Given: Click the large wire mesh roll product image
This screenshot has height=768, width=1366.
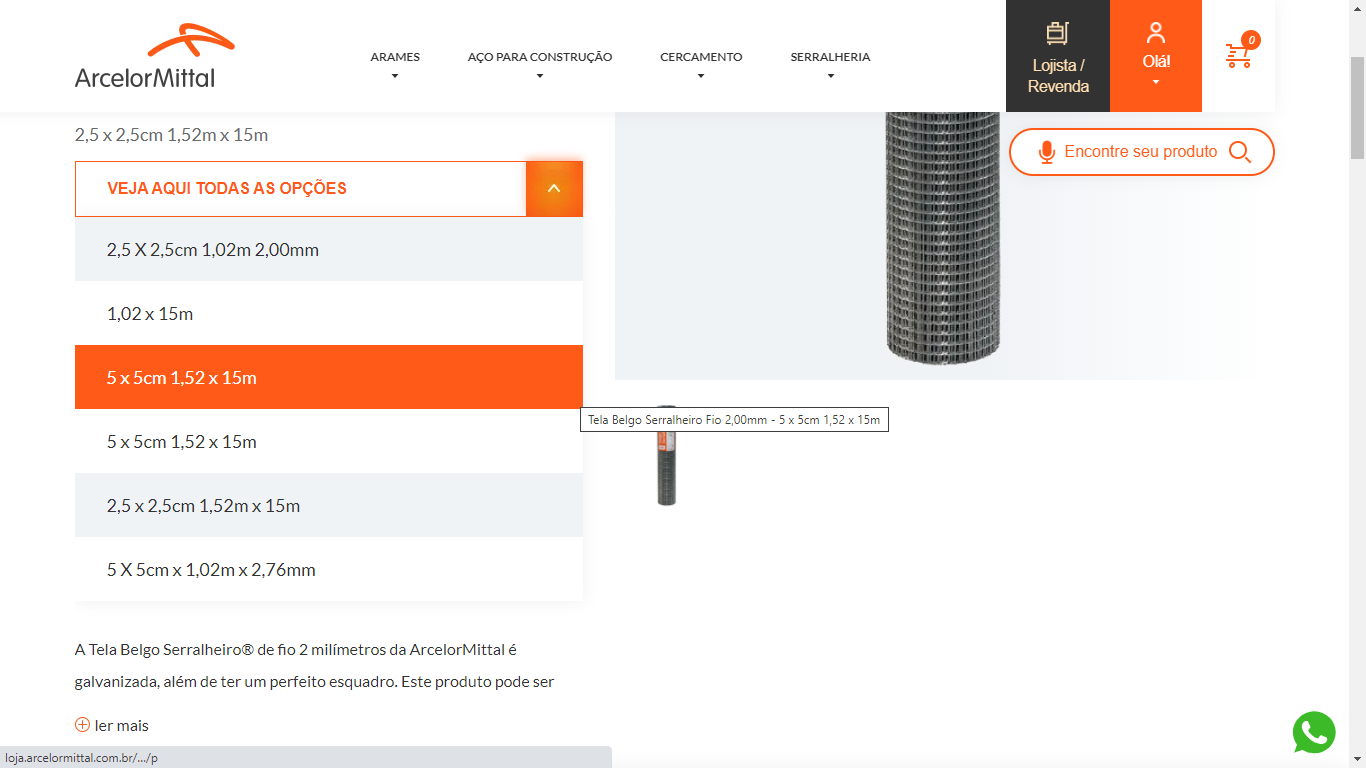Looking at the screenshot, I should click(x=943, y=238).
